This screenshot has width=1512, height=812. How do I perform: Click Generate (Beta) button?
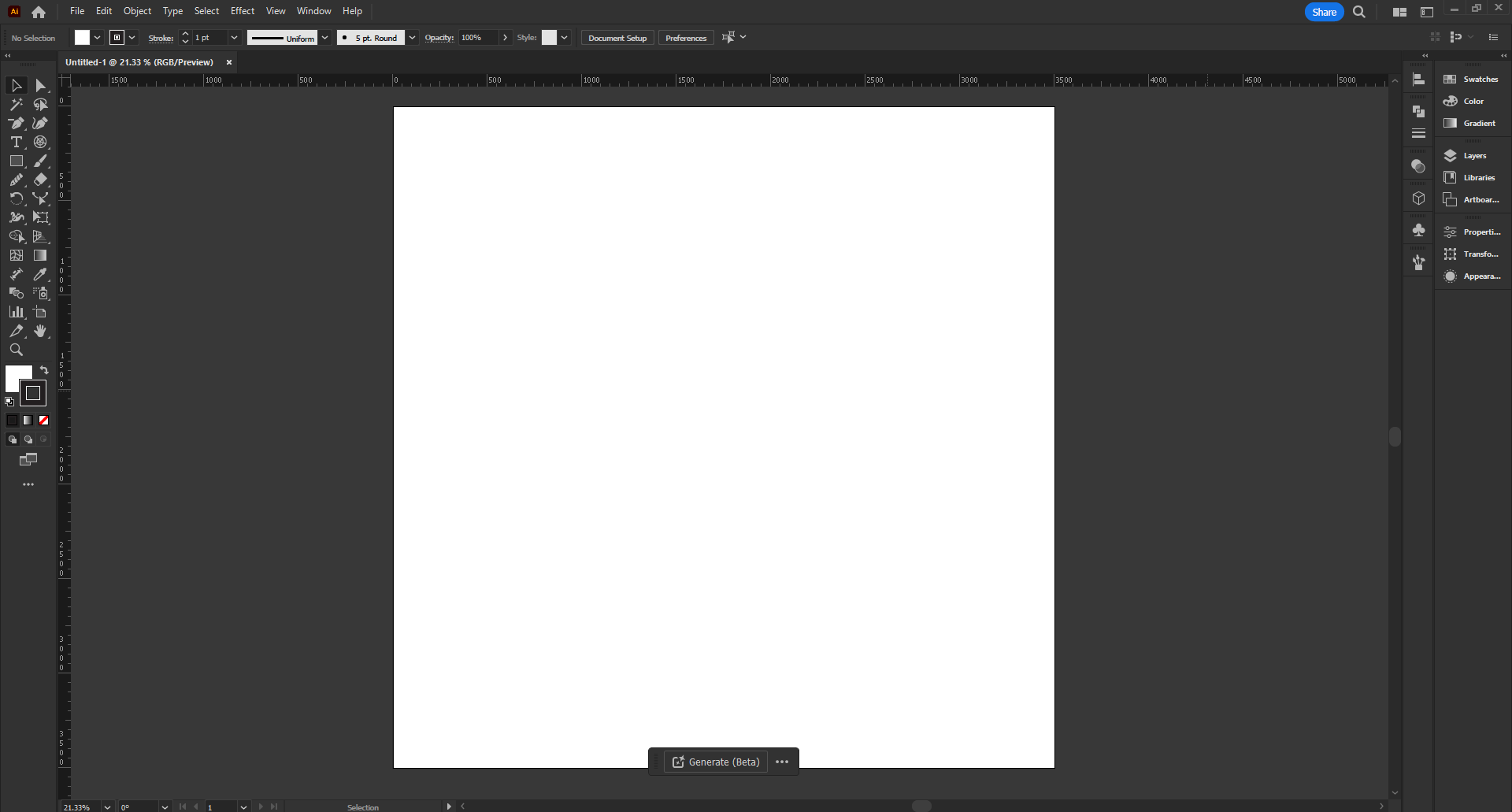pyautogui.click(x=716, y=762)
